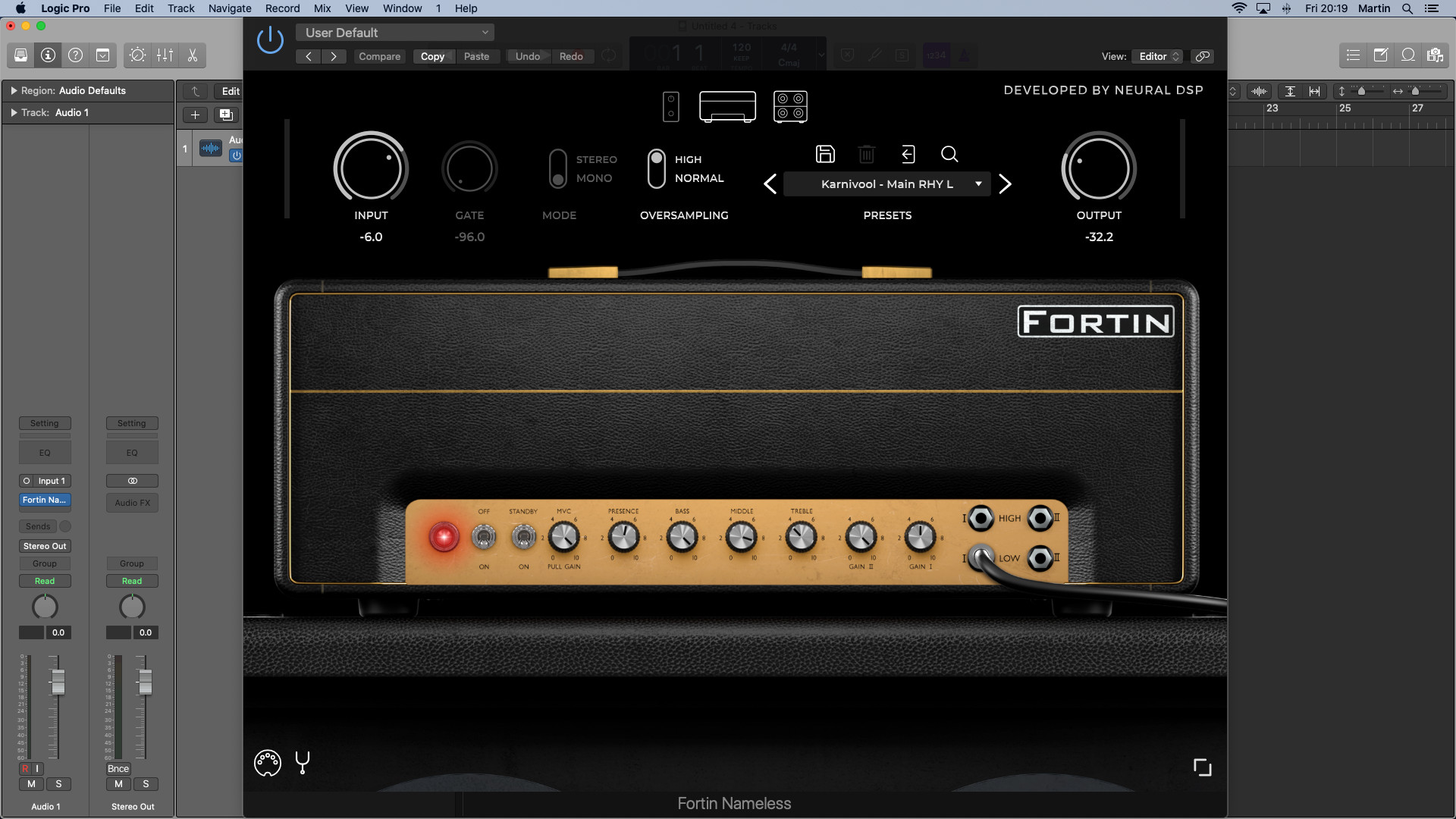Screen dimensions: 1456x819
Task: Click the OUTPUT knob
Action: pyautogui.click(x=1099, y=168)
